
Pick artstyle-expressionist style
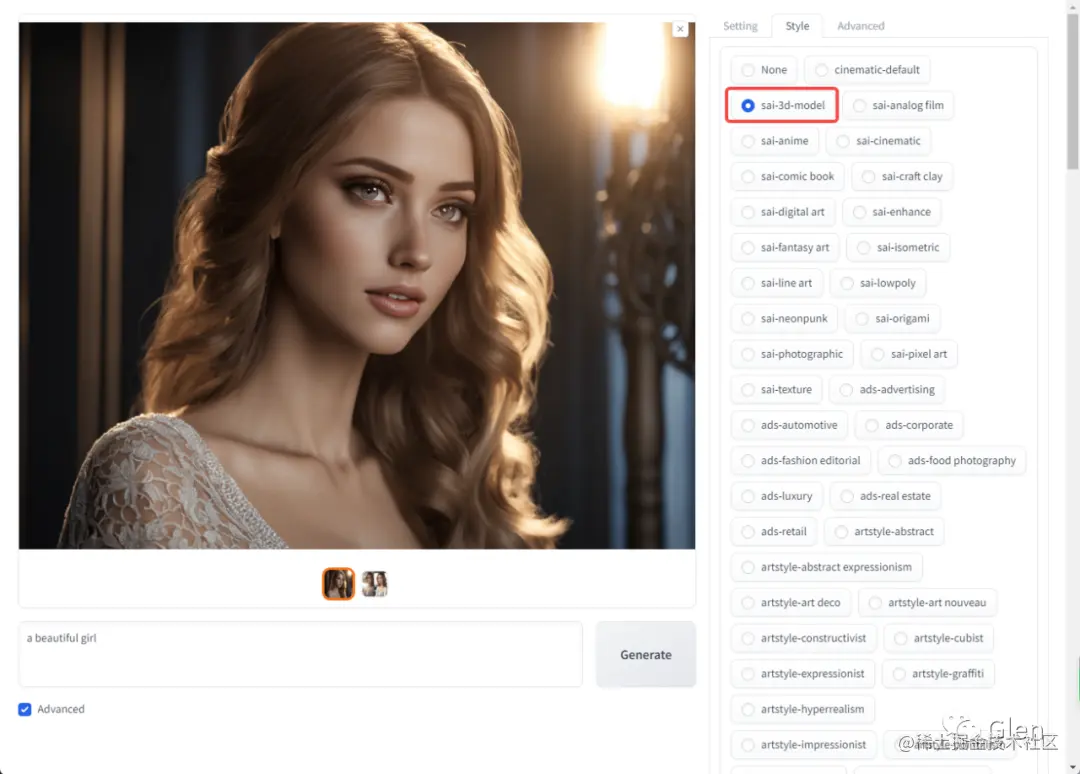pyautogui.click(x=802, y=674)
